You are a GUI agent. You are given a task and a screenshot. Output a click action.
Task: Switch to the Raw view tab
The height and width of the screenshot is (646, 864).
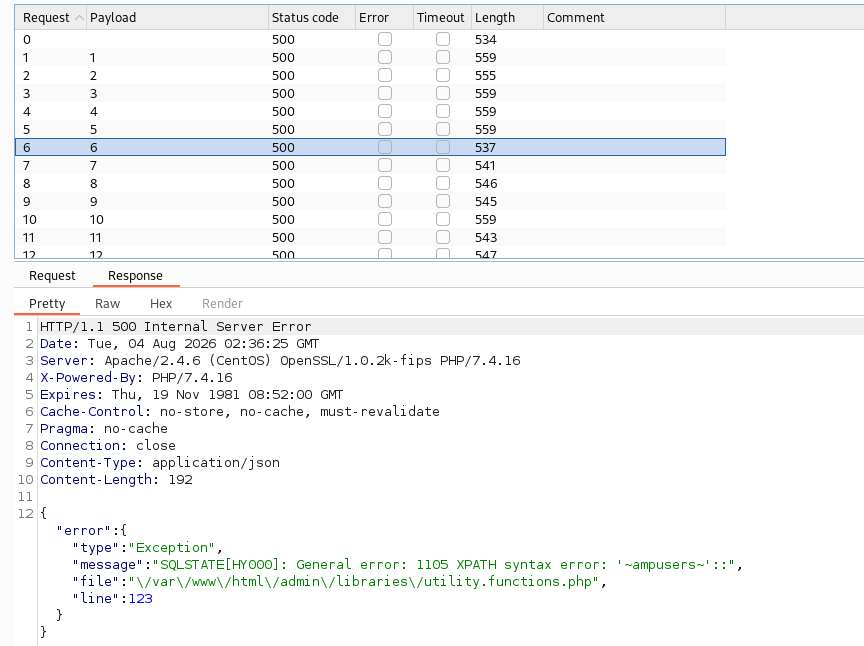[107, 304]
